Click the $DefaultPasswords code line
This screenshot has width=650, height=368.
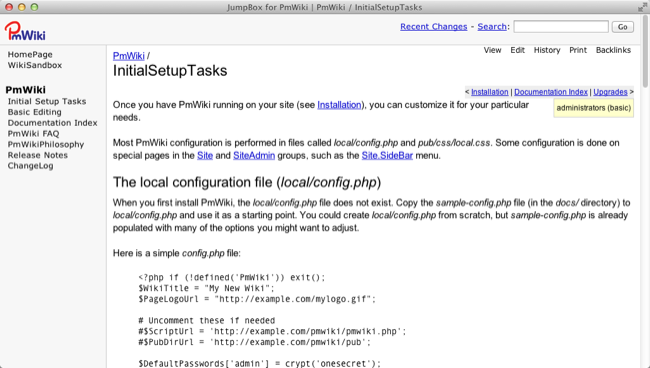[x=260, y=363]
